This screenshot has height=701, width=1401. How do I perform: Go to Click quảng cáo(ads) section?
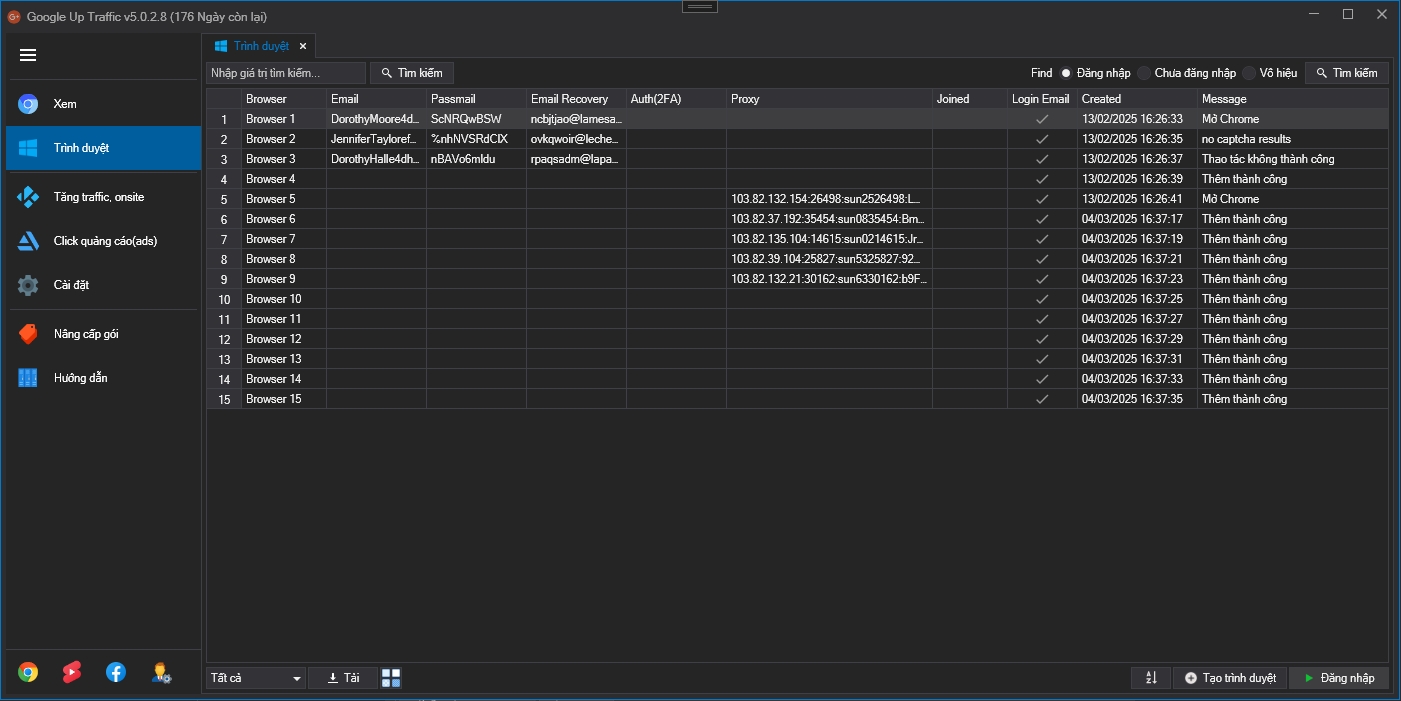tap(103, 241)
